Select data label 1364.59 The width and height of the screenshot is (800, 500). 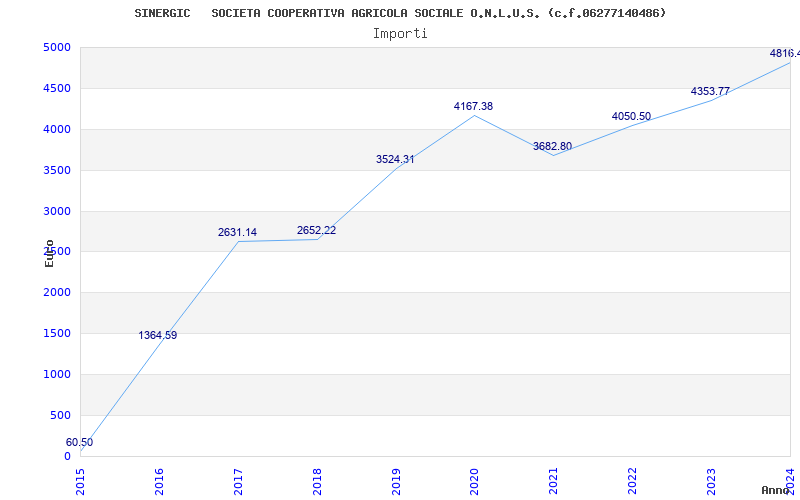(x=158, y=336)
